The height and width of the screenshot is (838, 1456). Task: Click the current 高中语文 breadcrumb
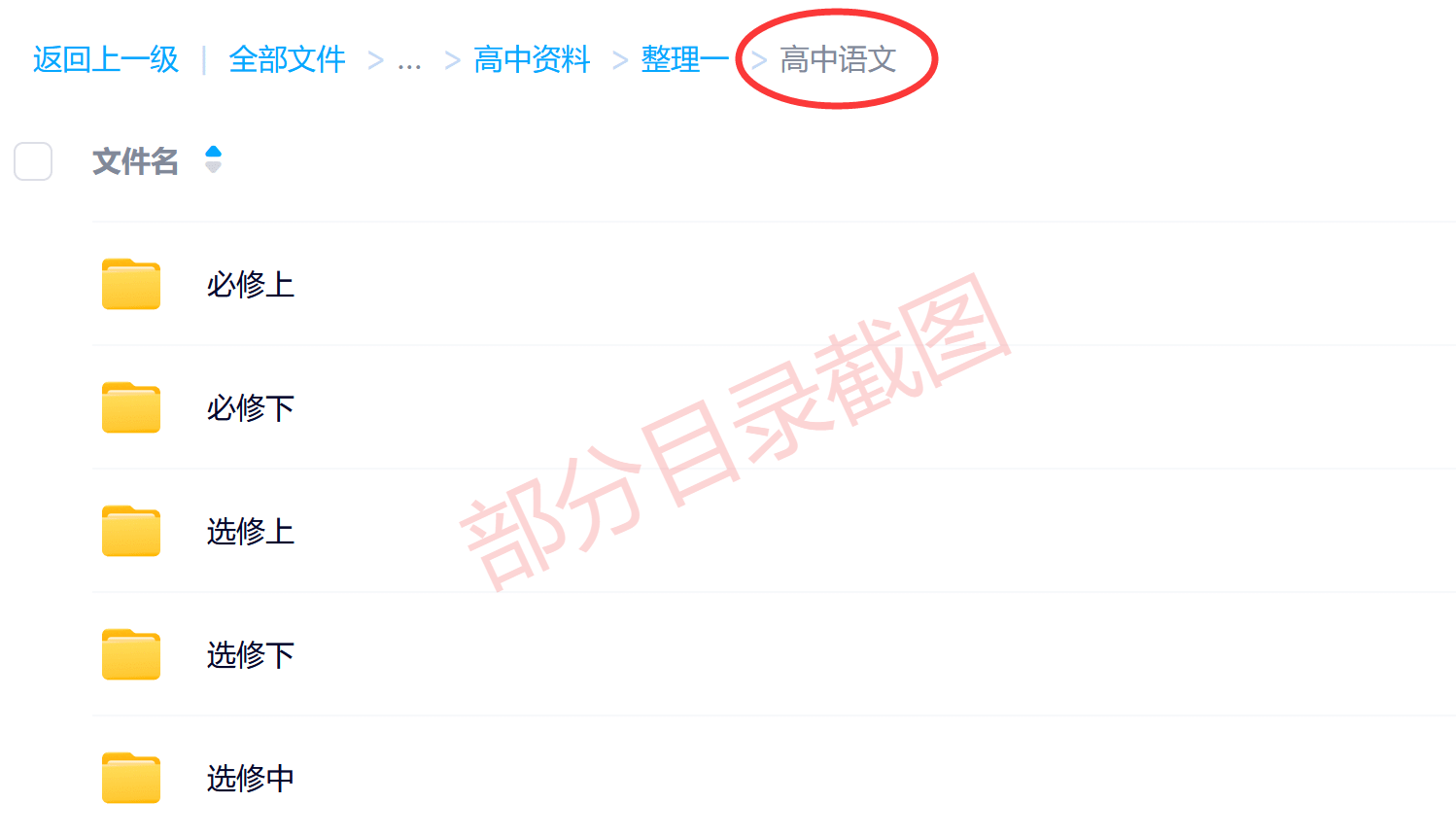(x=838, y=59)
